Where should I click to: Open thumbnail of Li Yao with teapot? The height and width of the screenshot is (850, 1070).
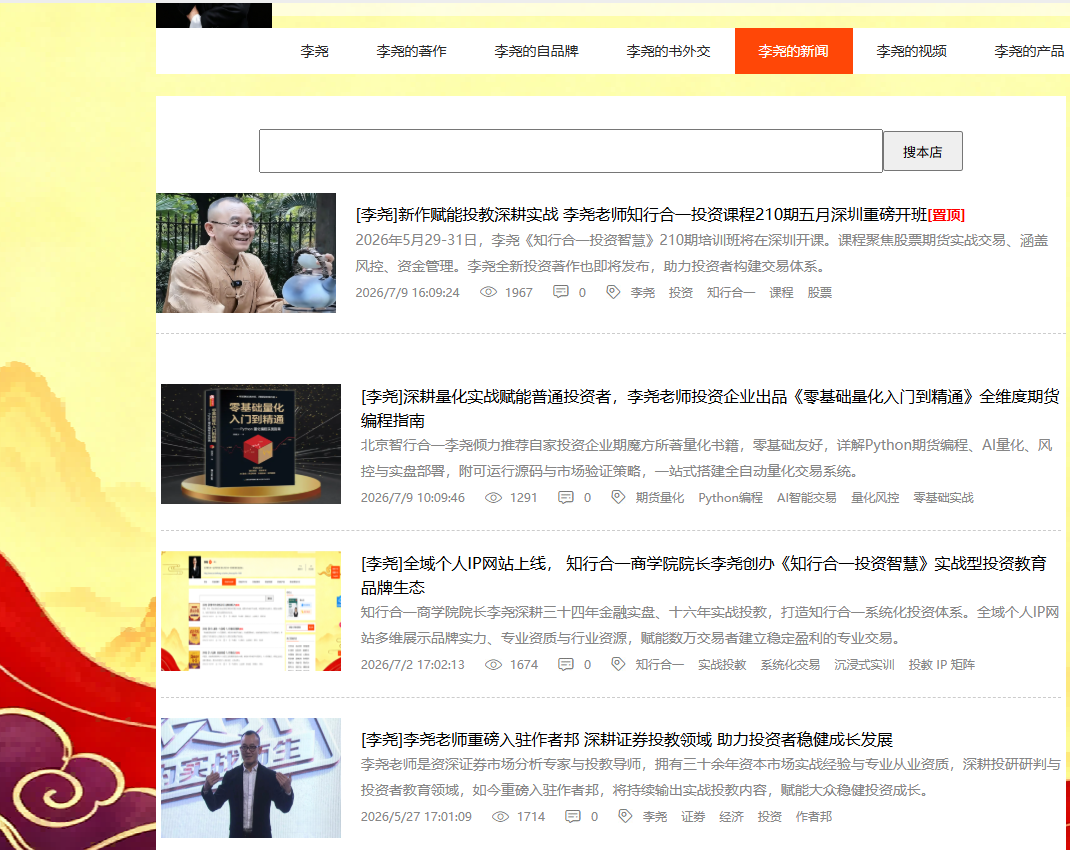[x=246, y=253]
